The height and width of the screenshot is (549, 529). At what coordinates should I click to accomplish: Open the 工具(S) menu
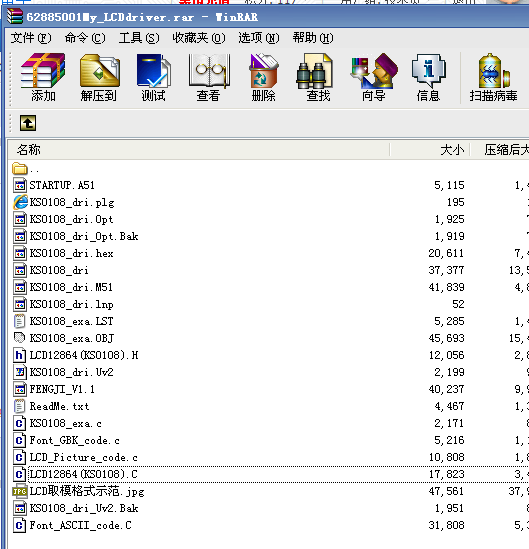point(139,38)
